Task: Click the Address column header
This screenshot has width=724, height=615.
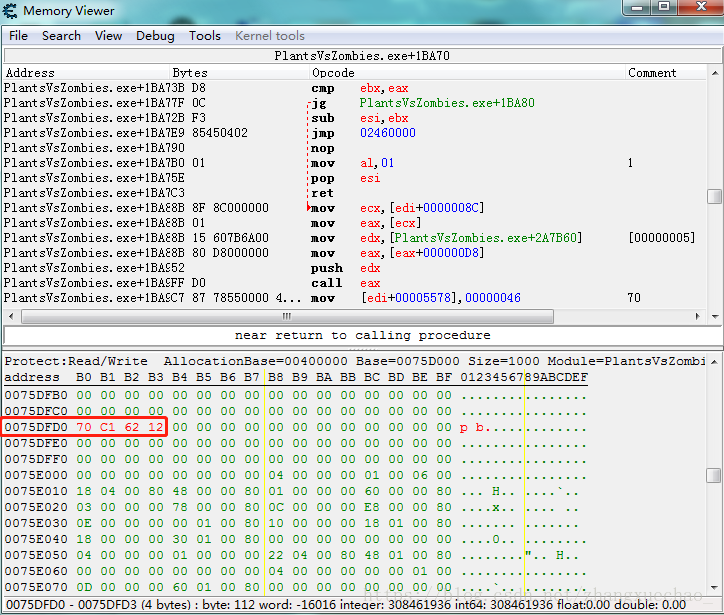Action: 87,73
